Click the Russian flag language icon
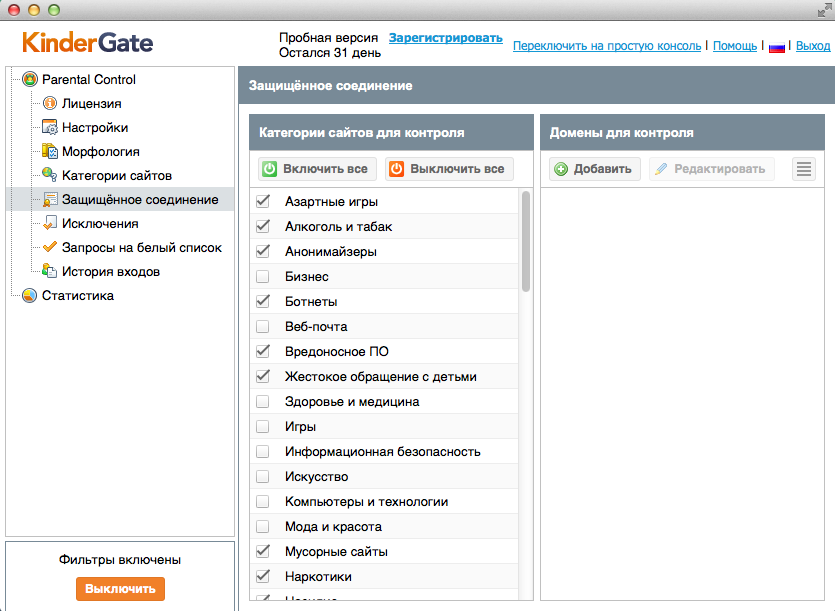Viewport: 835px width, 611px height. pyautogui.click(x=776, y=46)
